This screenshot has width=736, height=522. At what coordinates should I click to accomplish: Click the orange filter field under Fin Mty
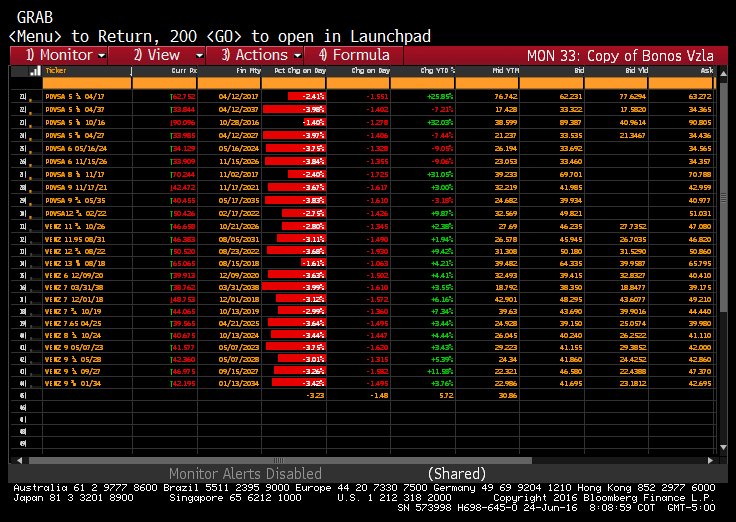[229, 84]
